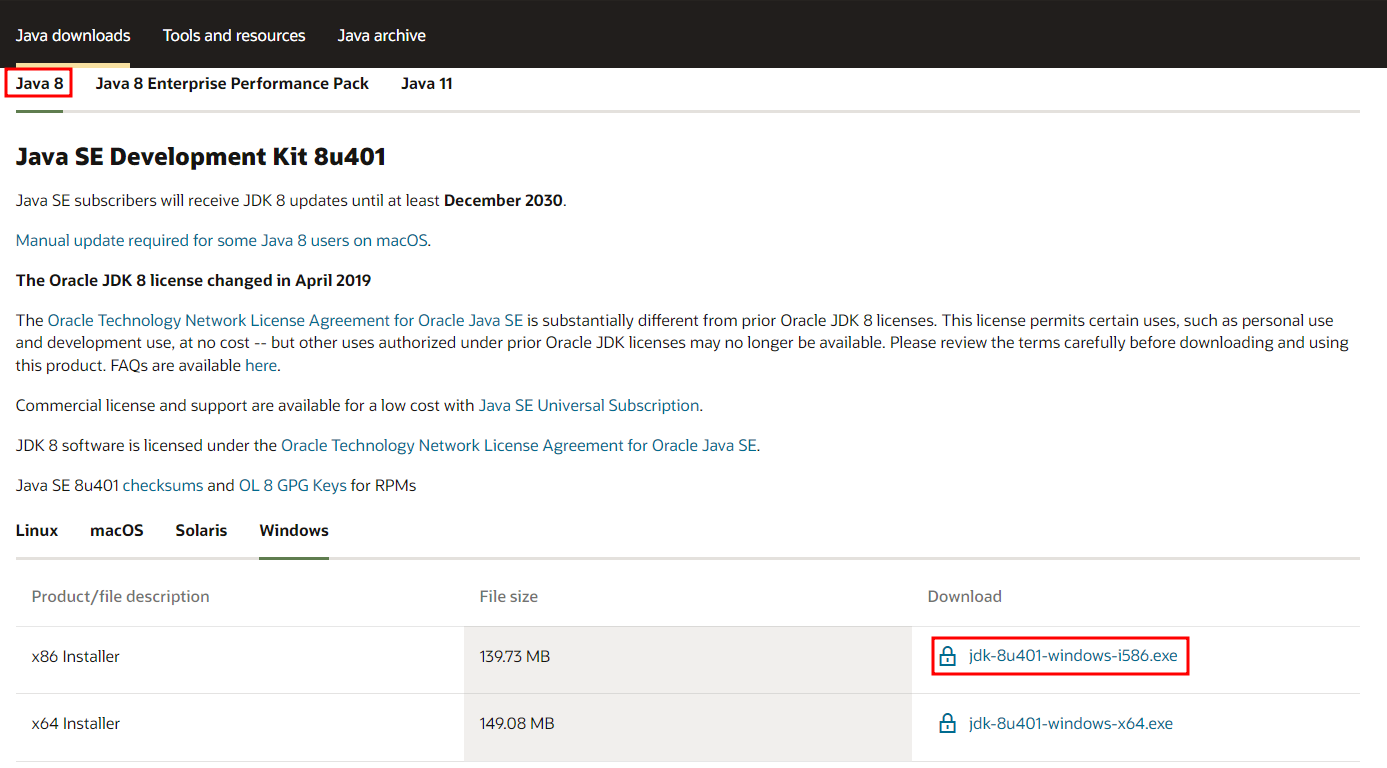The height and width of the screenshot is (768, 1387).
Task: Download jdk-8u401-windows-x64.exe
Action: (1071, 723)
